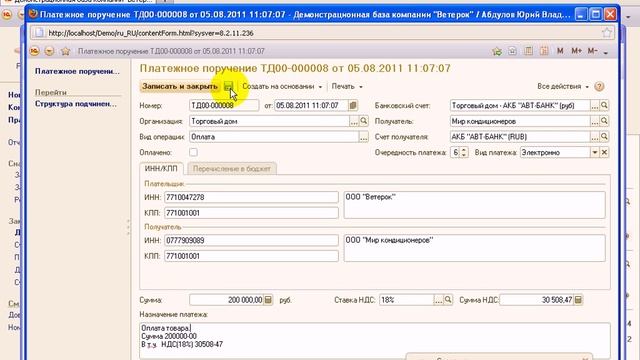Screen dimensions: 640x360
Task: Click the Сумма field 200 000,00
Action: click(227, 300)
